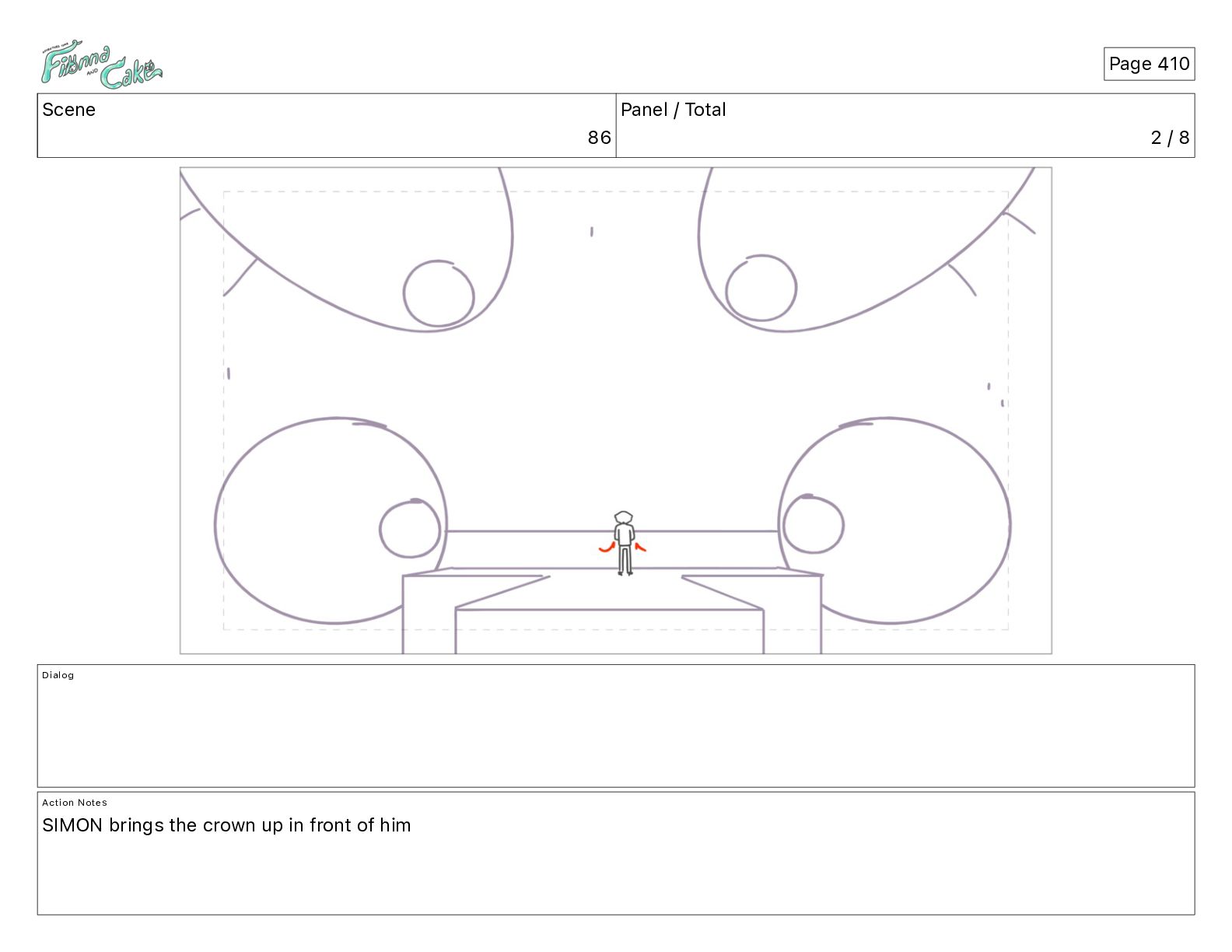Click the small circle in upper-left shape
The image size is (1232, 952).
point(439,293)
